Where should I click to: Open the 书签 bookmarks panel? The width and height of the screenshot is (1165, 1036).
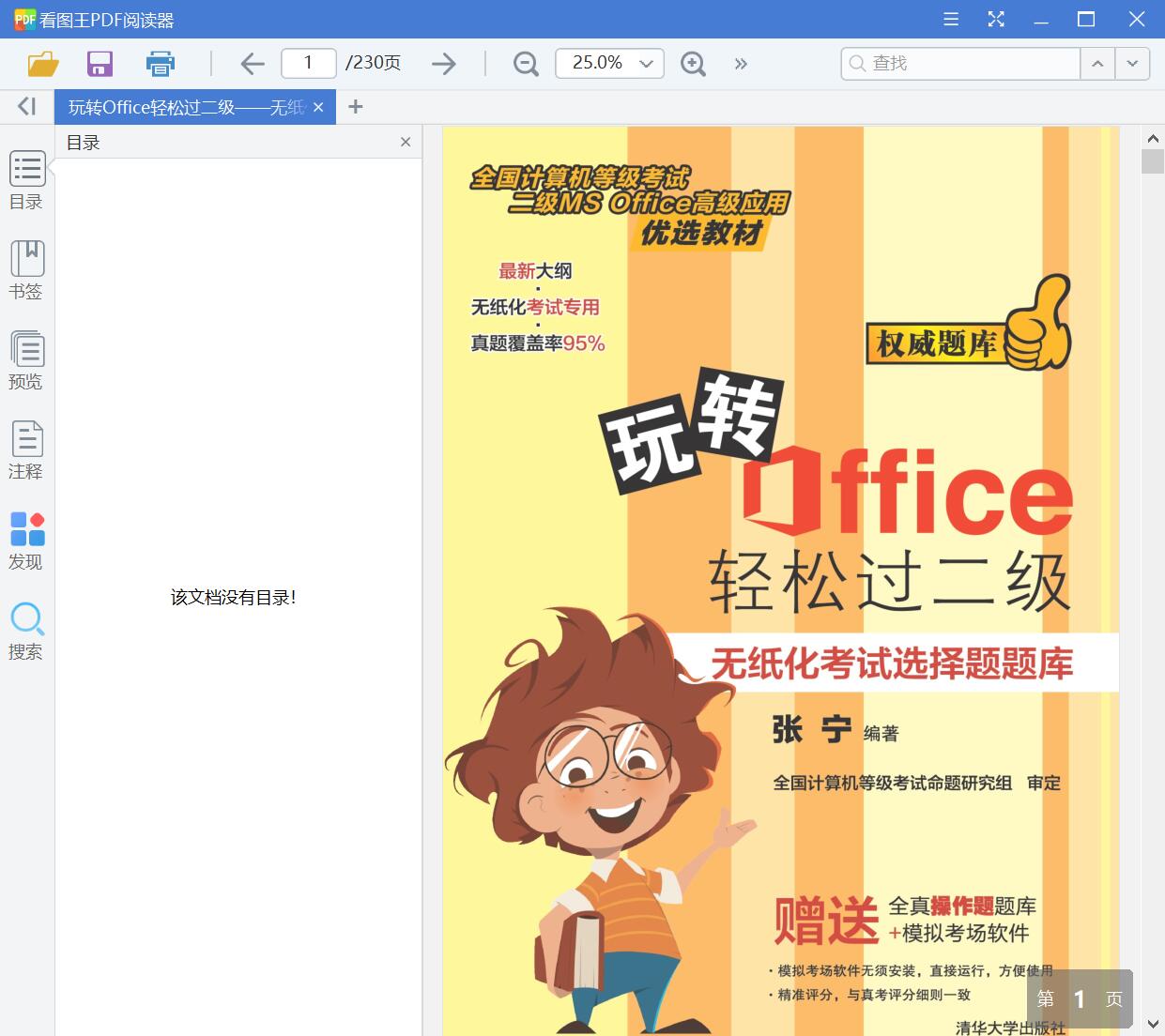pyautogui.click(x=27, y=270)
